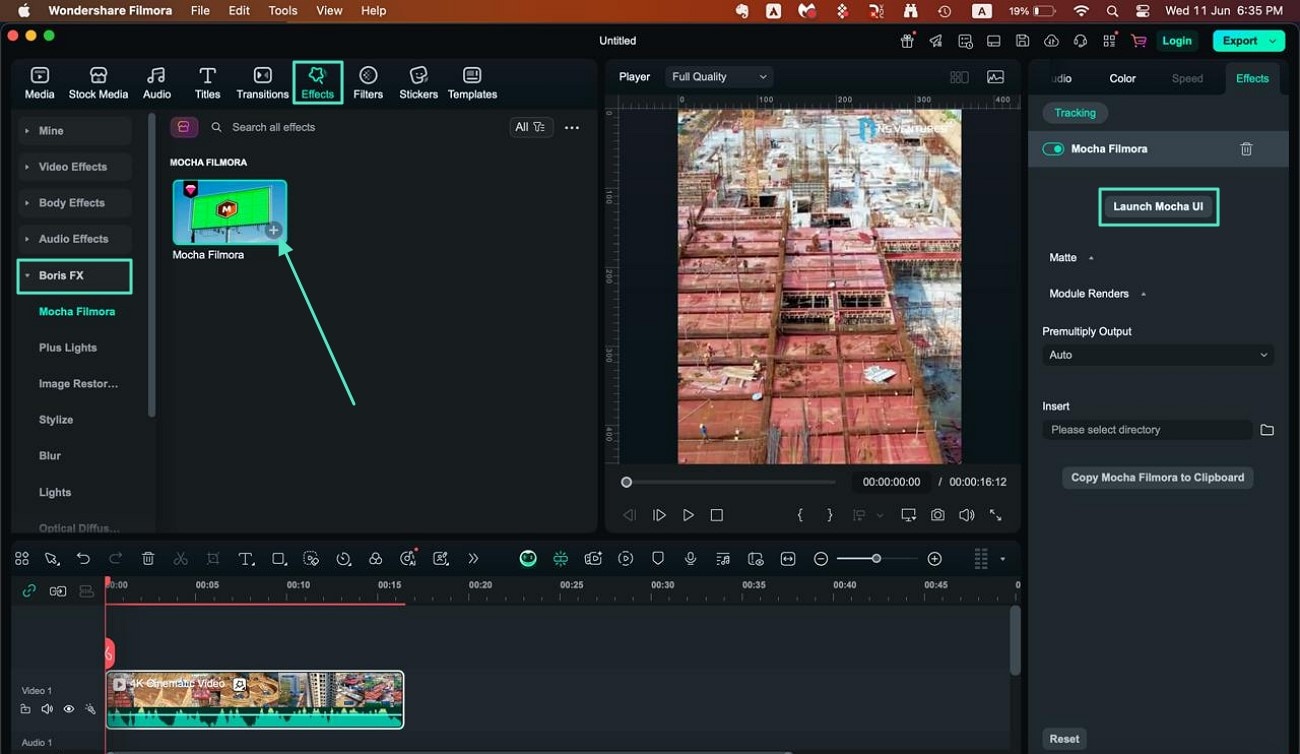Add a marker with shield icon

tap(658, 559)
